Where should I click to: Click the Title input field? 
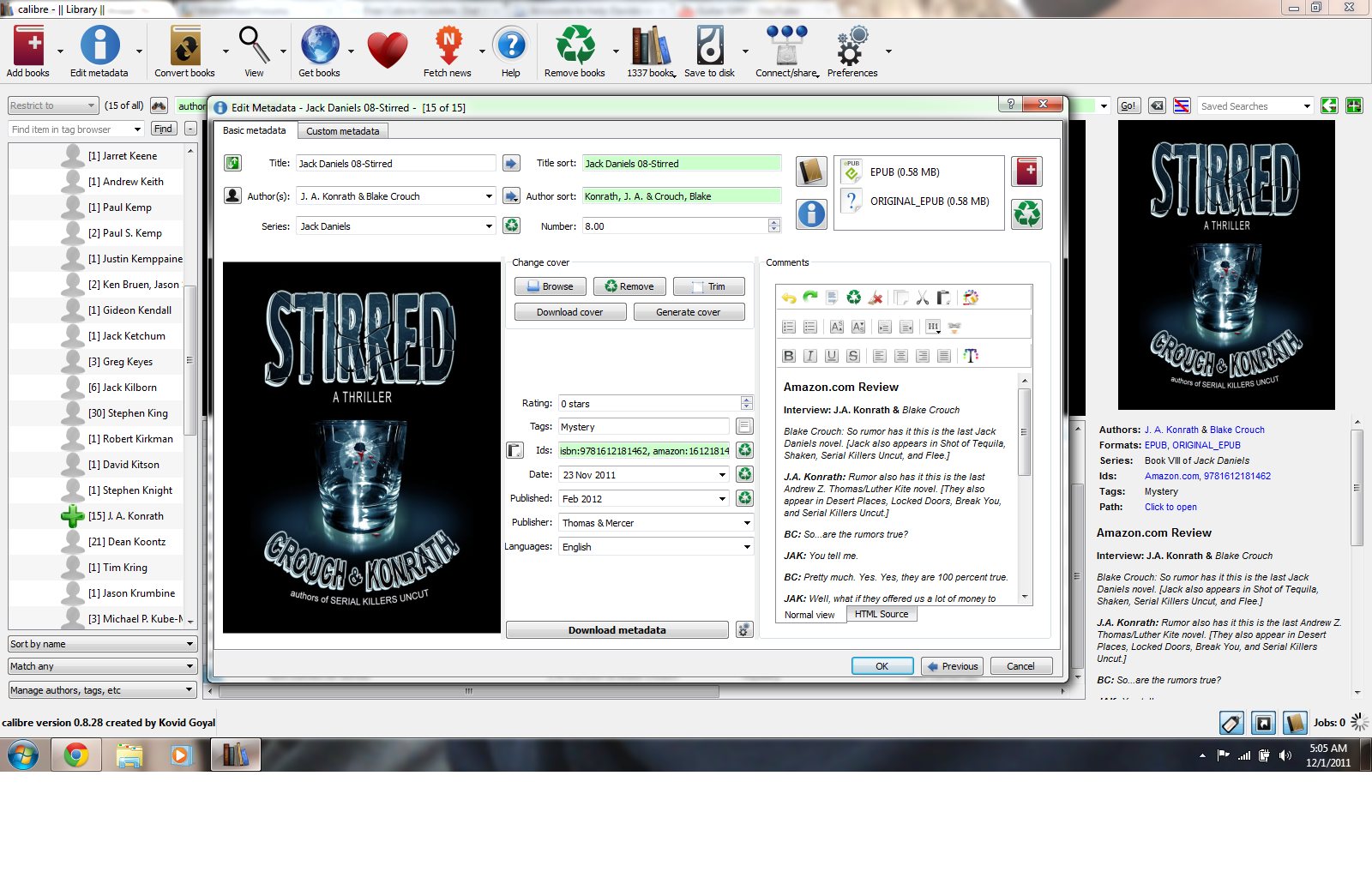[396, 163]
